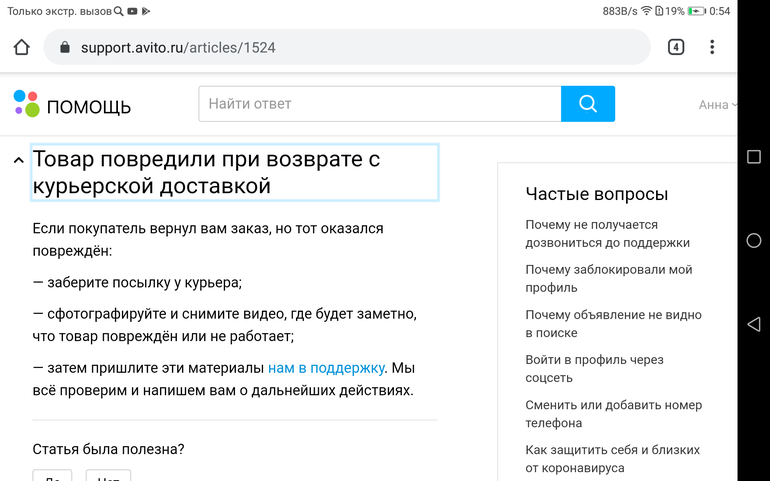Tap the padlock site security icon
Image resolution: width=770 pixels, height=481 pixels.
pos(65,47)
